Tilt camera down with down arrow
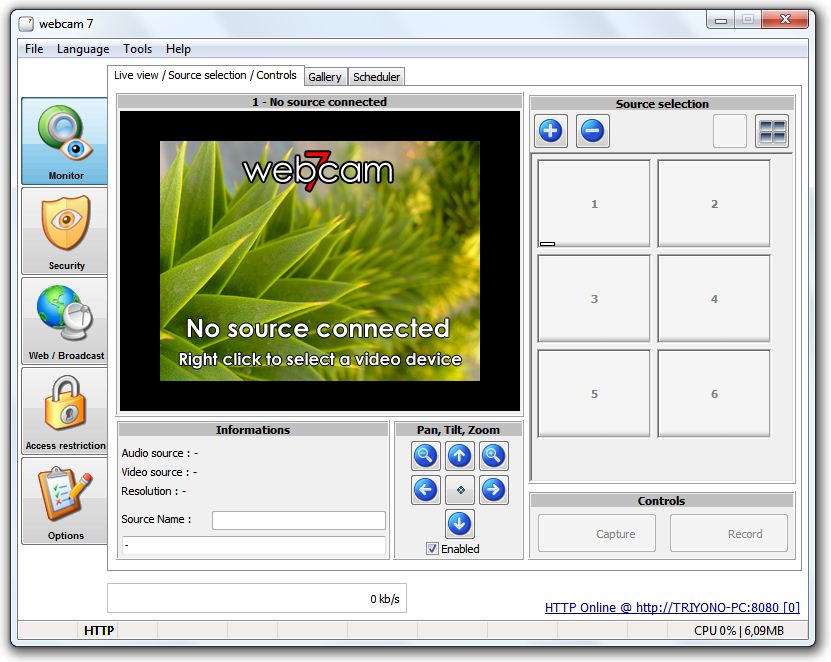Image resolution: width=831 pixels, height=662 pixels. click(x=459, y=524)
